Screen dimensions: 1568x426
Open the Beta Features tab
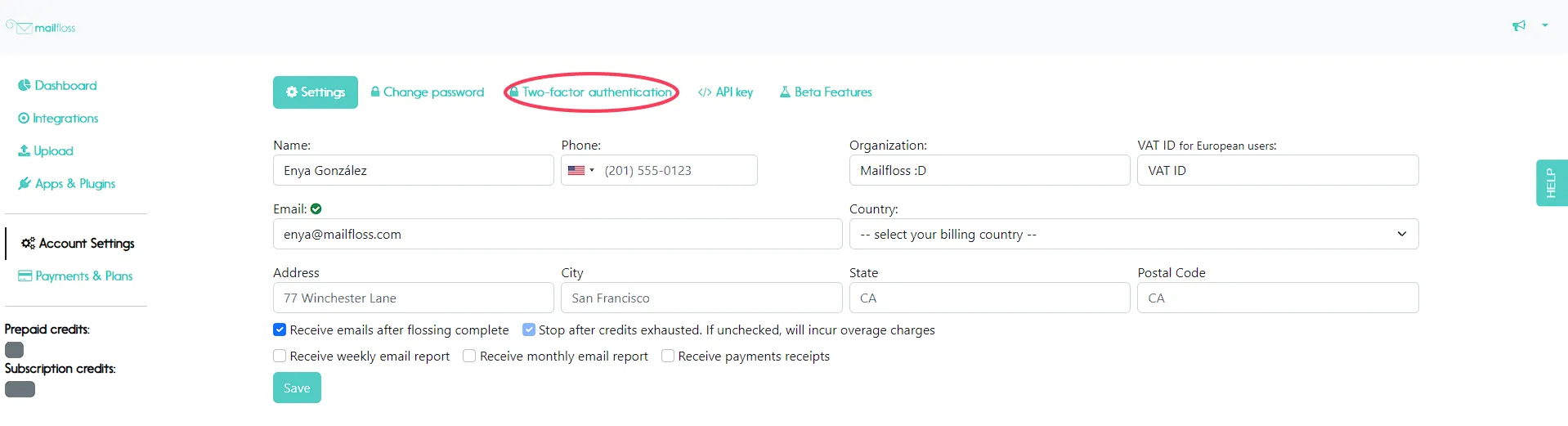(x=826, y=92)
